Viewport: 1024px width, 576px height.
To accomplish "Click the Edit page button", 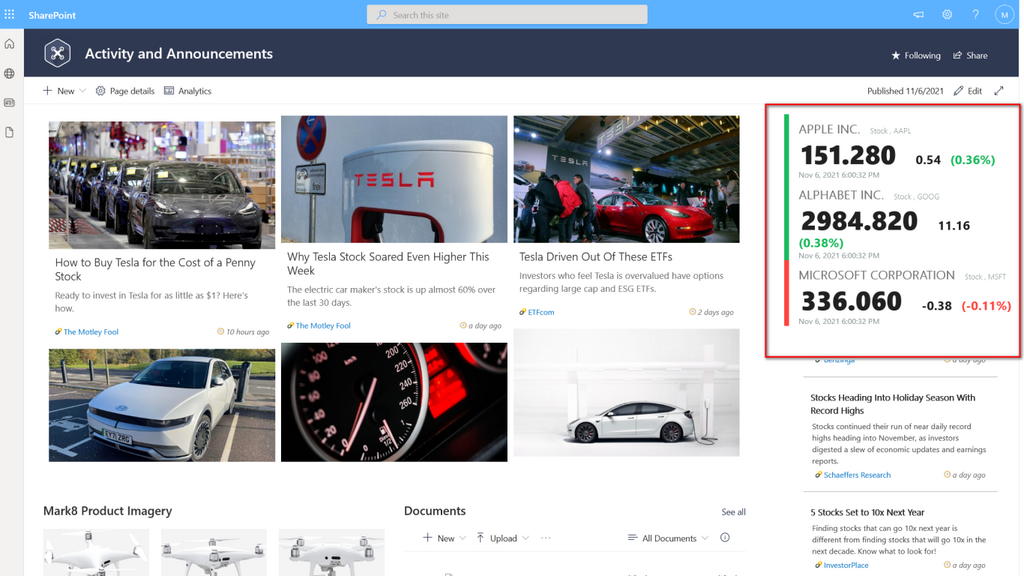I will pyautogui.click(x=968, y=91).
